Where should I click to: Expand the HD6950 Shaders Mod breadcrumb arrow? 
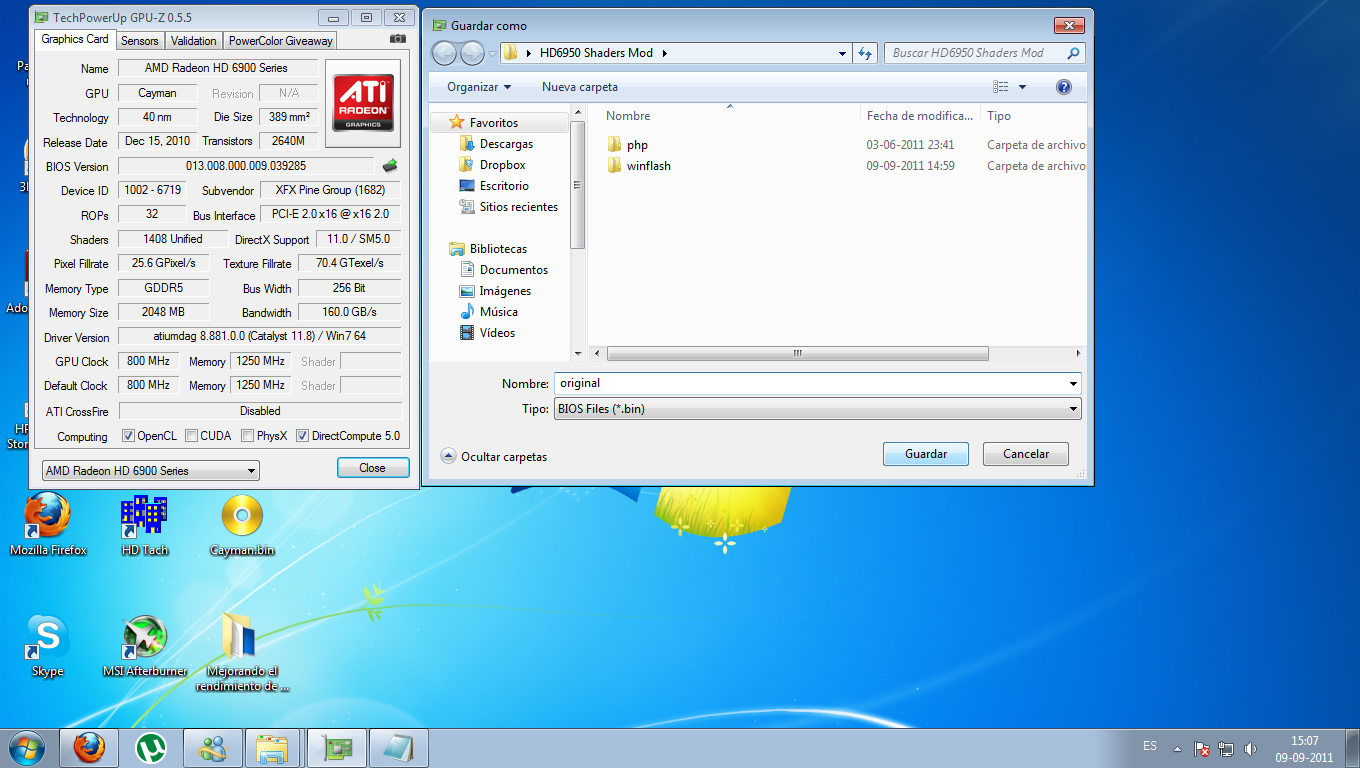pos(664,53)
